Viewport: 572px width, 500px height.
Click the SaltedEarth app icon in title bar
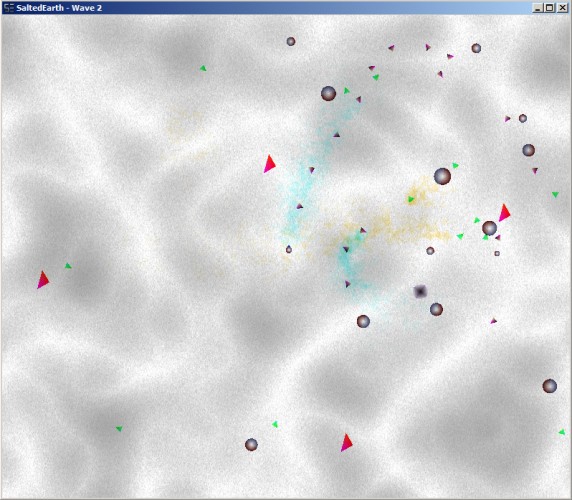9,8
